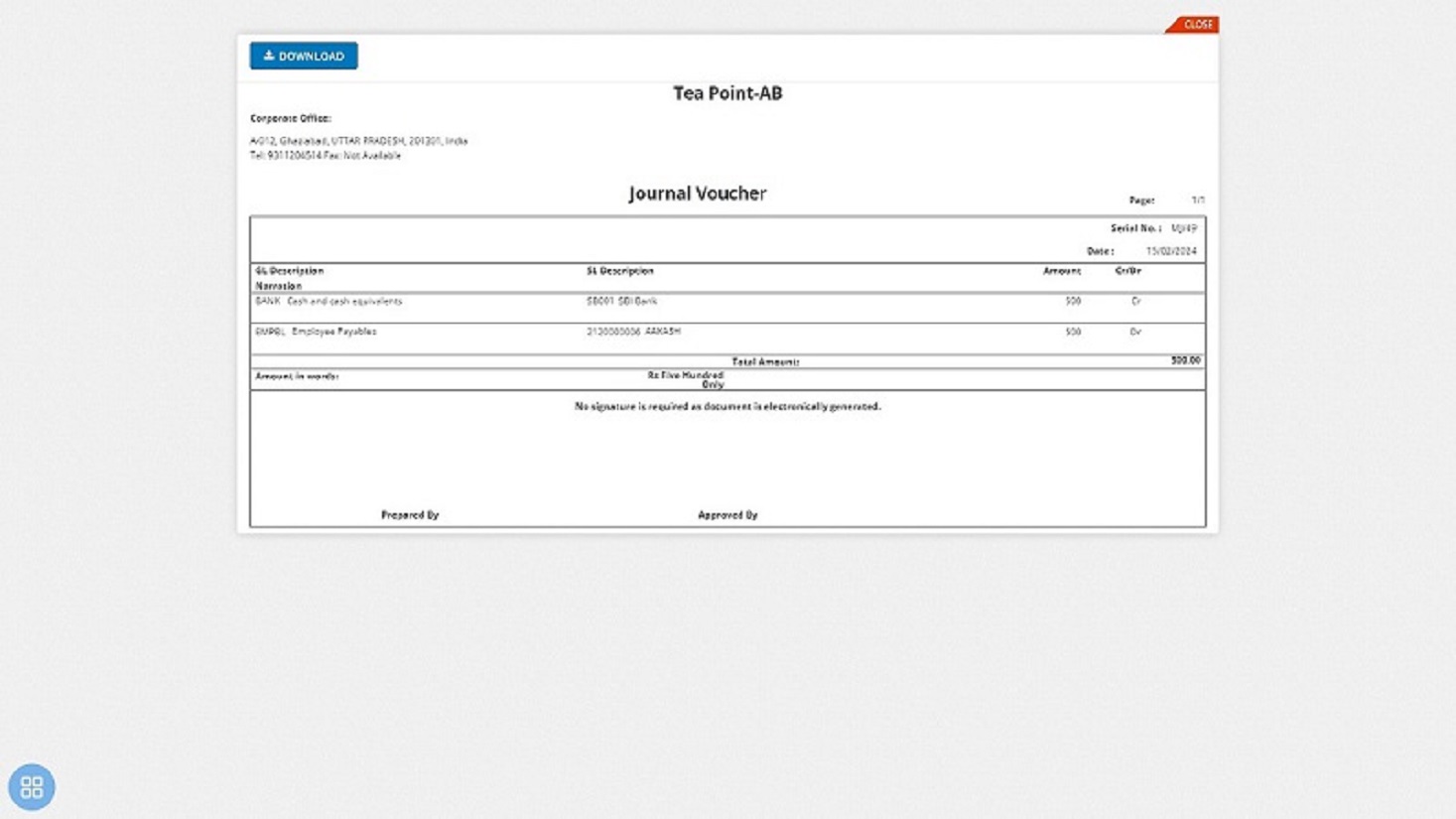The width and height of the screenshot is (1456, 819).
Task: Click the Rs Five Hundred Only text
Action: 686,380
